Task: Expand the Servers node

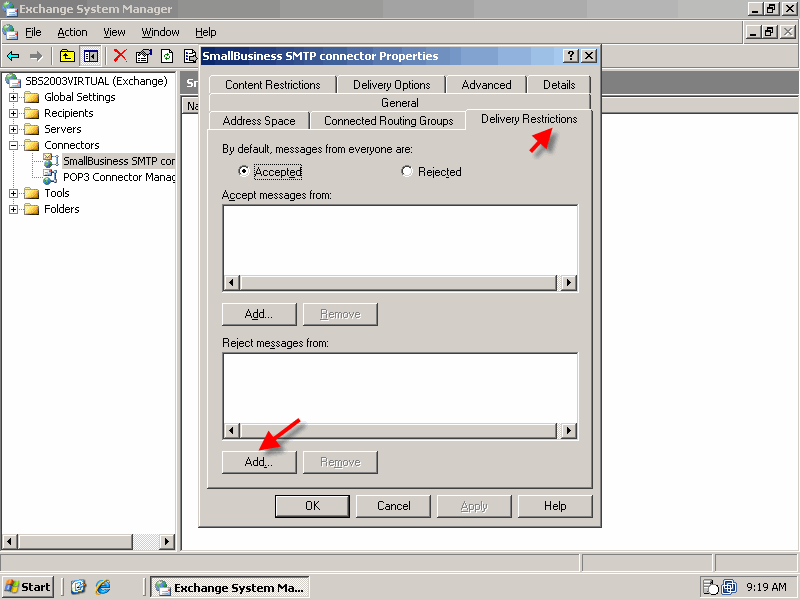Action: [14, 129]
